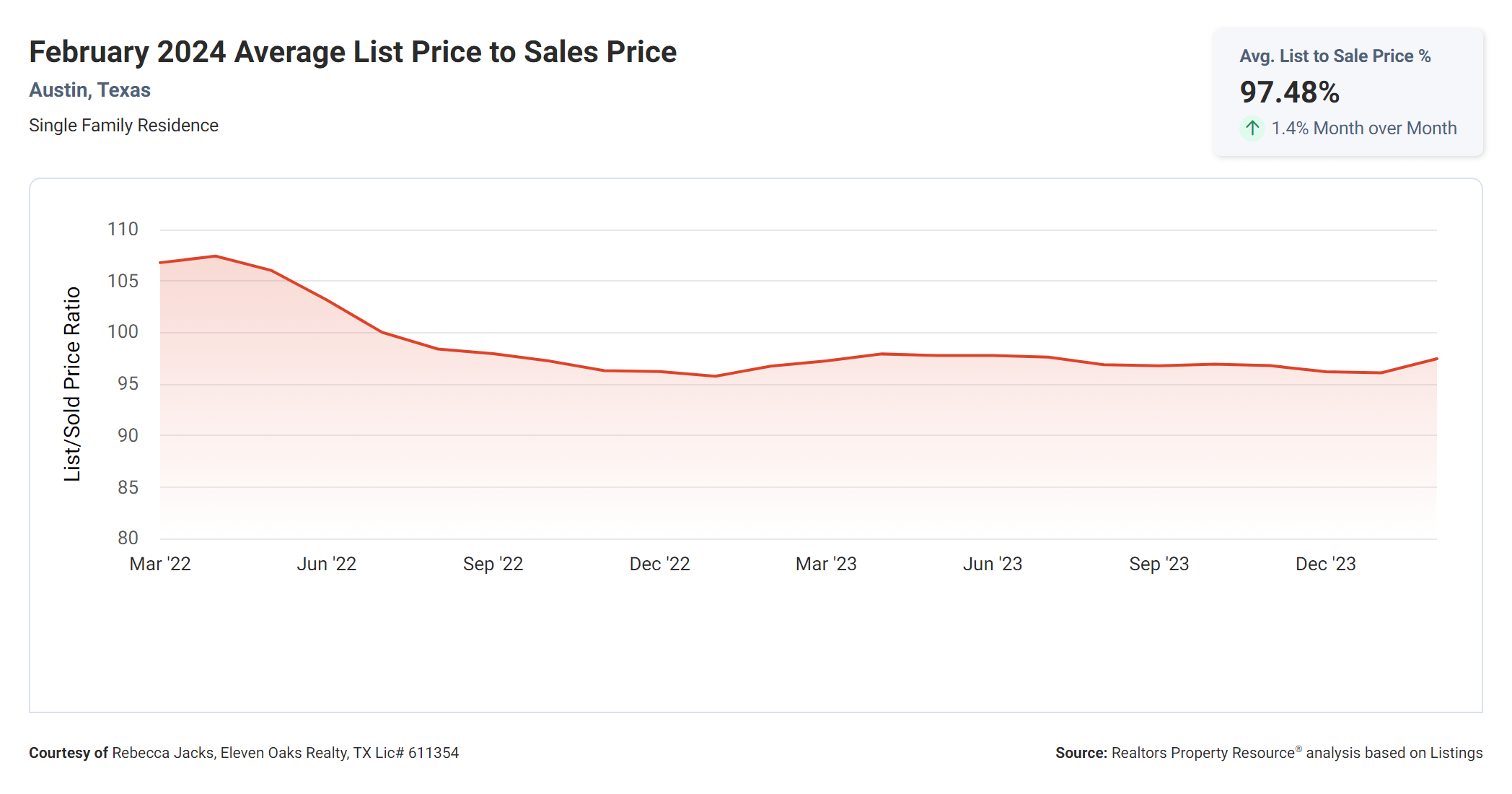Select the Mar '22 x-axis label

(x=160, y=564)
